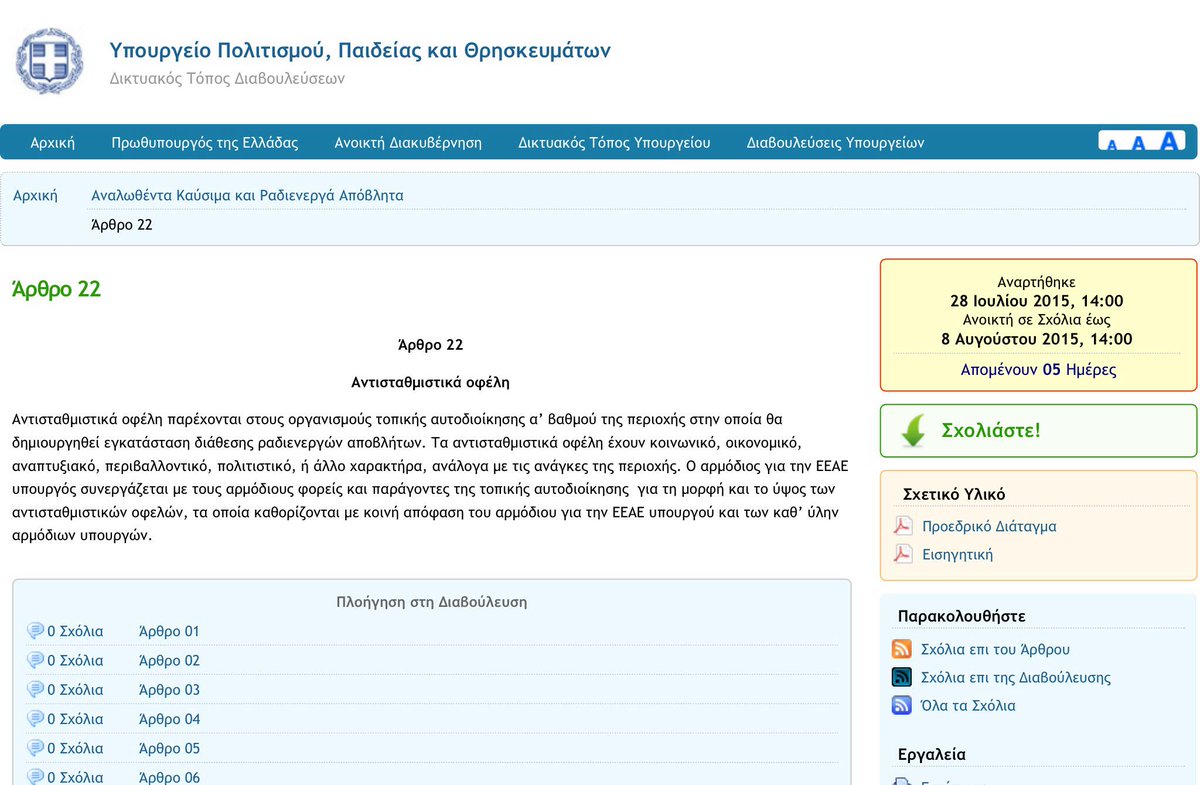This screenshot has width=1200, height=785.
Task: Navigate to Άρθρο 06
Action: coord(169,776)
